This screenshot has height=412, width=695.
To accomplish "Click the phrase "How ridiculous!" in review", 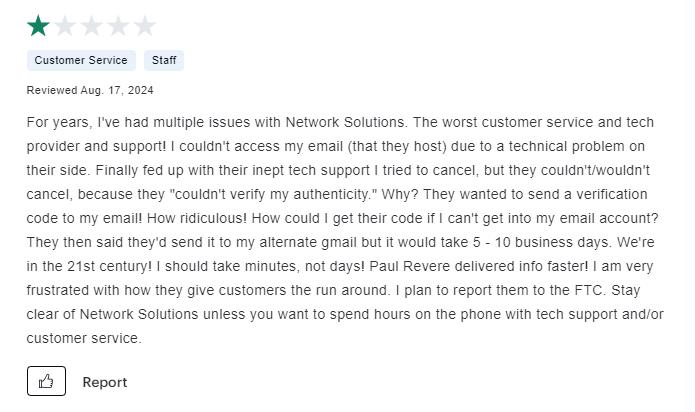I will pos(196,218).
